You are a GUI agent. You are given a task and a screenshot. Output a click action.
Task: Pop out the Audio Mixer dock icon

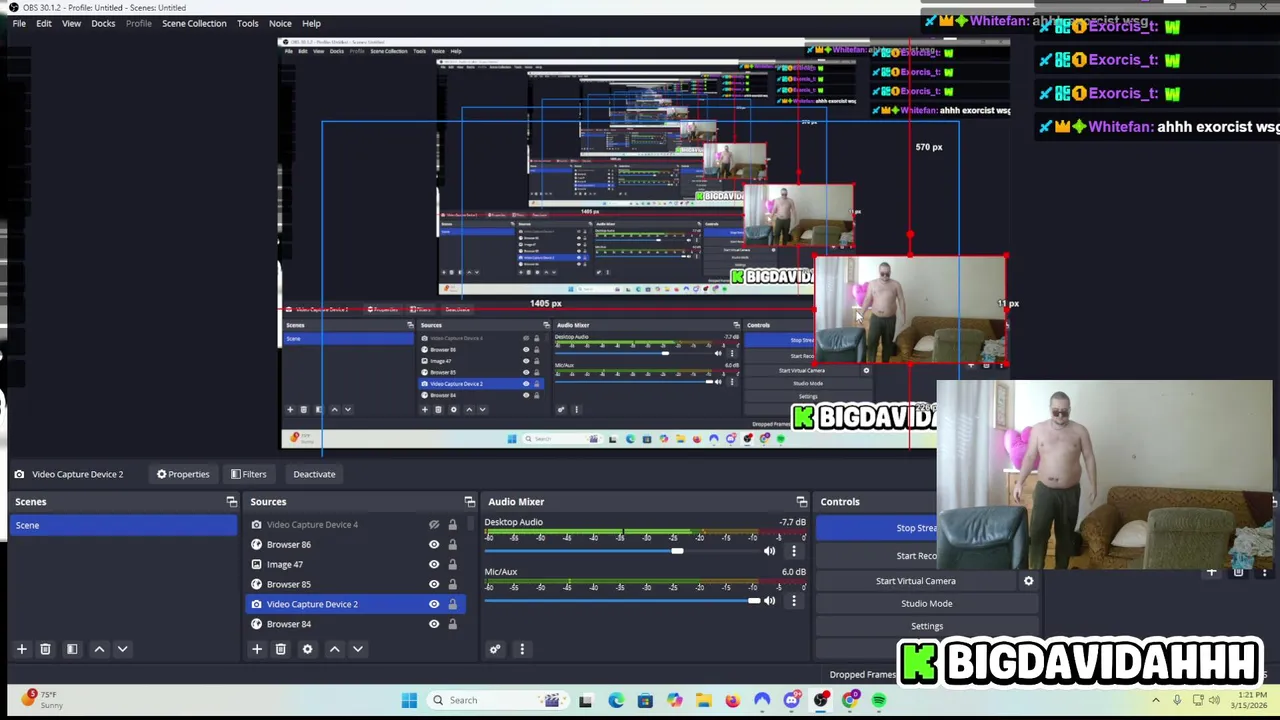801,502
